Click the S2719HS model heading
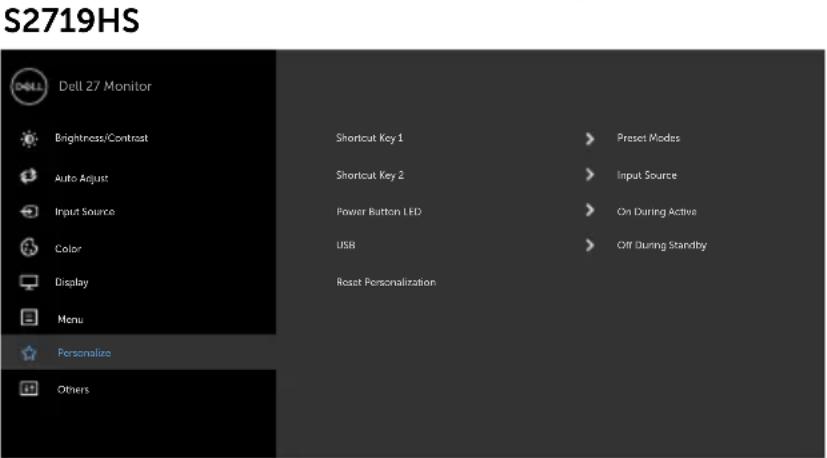This screenshot has height=458, width=827. coord(71,21)
